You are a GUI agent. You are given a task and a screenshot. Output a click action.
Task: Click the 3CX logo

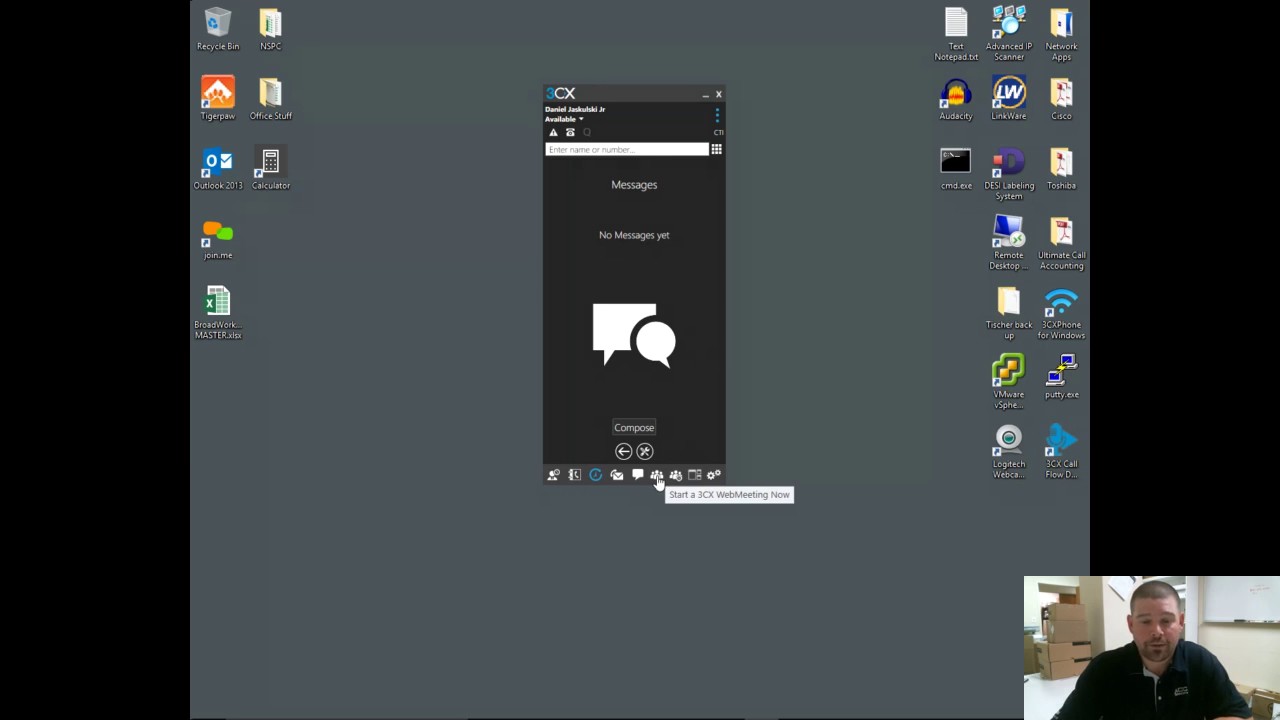click(560, 93)
